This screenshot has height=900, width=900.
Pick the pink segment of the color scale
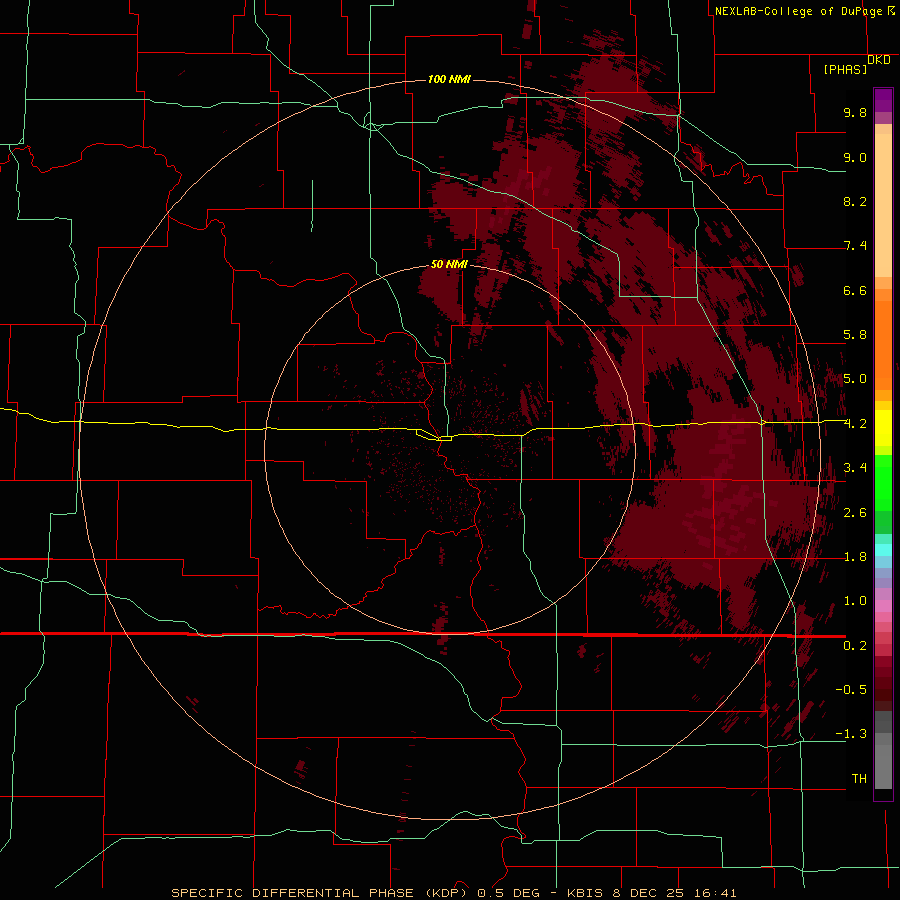click(883, 606)
